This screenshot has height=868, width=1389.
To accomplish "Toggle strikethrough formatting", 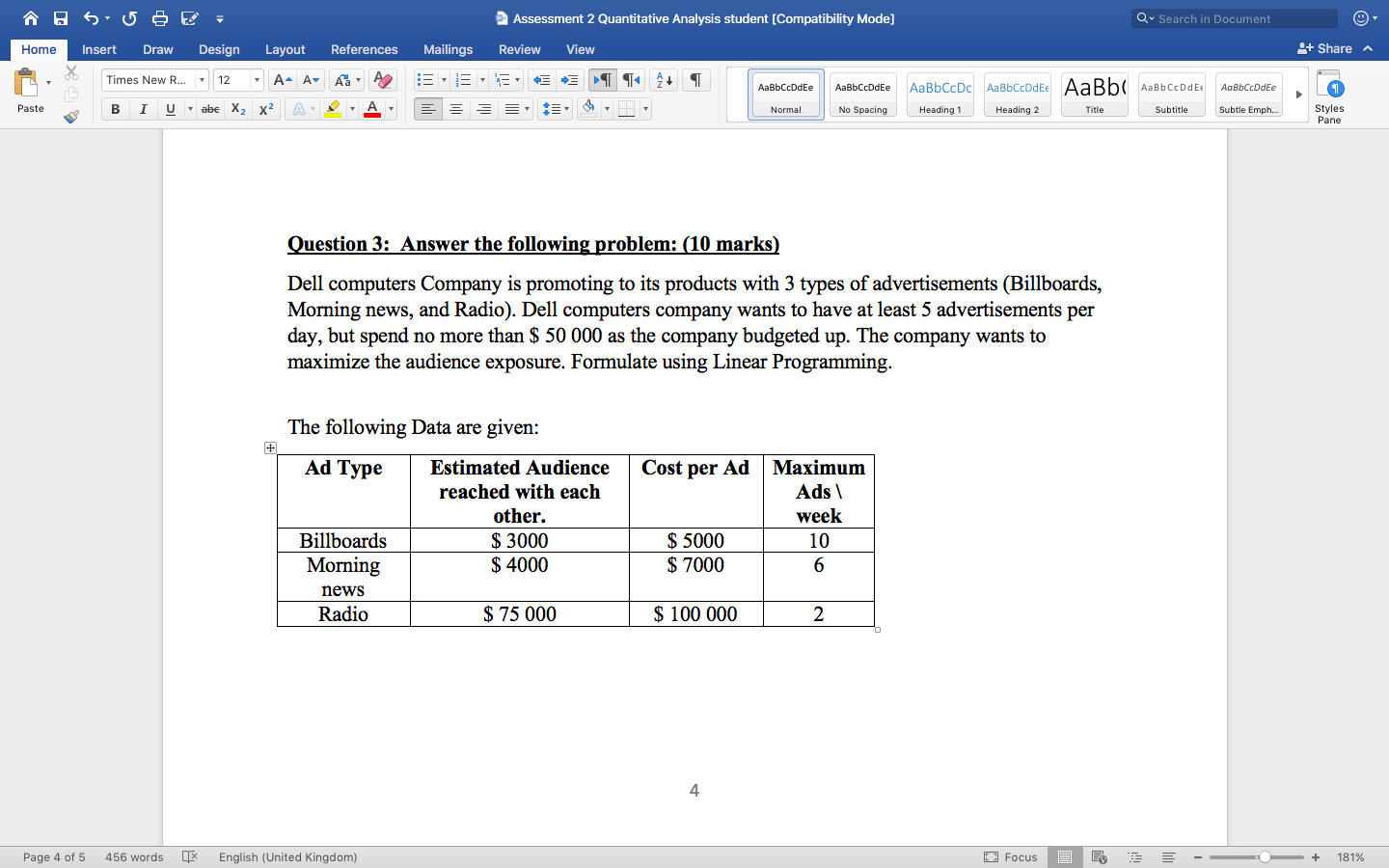I will pos(210,109).
